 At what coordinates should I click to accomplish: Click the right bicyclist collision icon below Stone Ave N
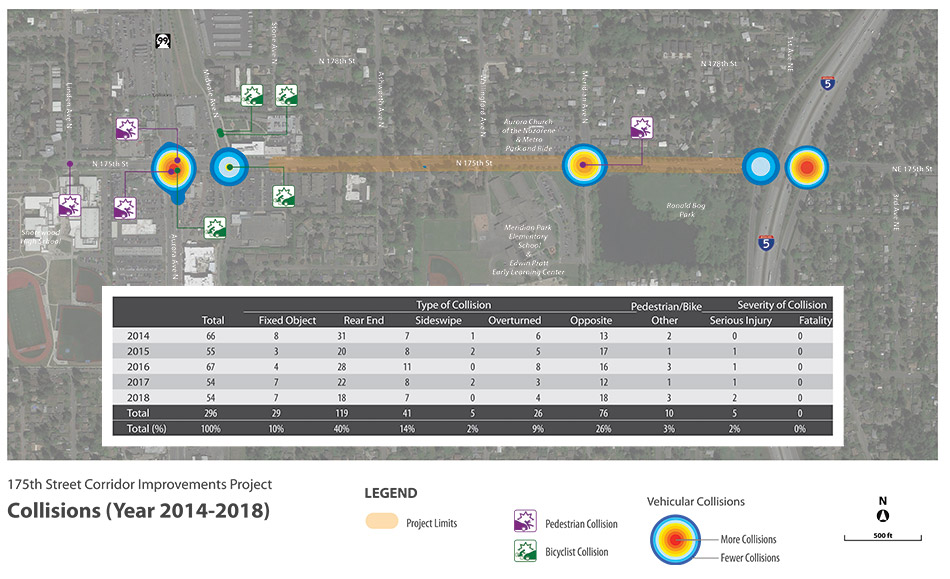click(x=287, y=95)
